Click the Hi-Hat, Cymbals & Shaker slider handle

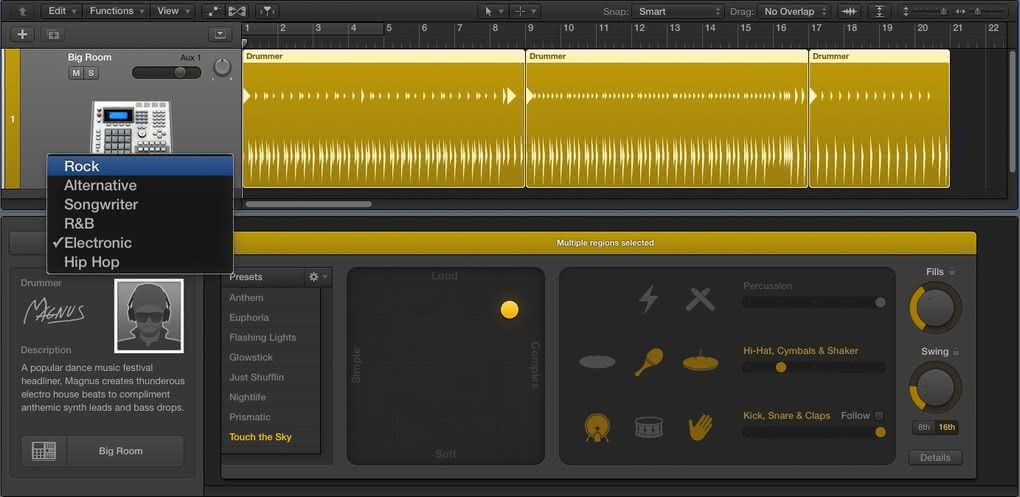click(x=781, y=368)
